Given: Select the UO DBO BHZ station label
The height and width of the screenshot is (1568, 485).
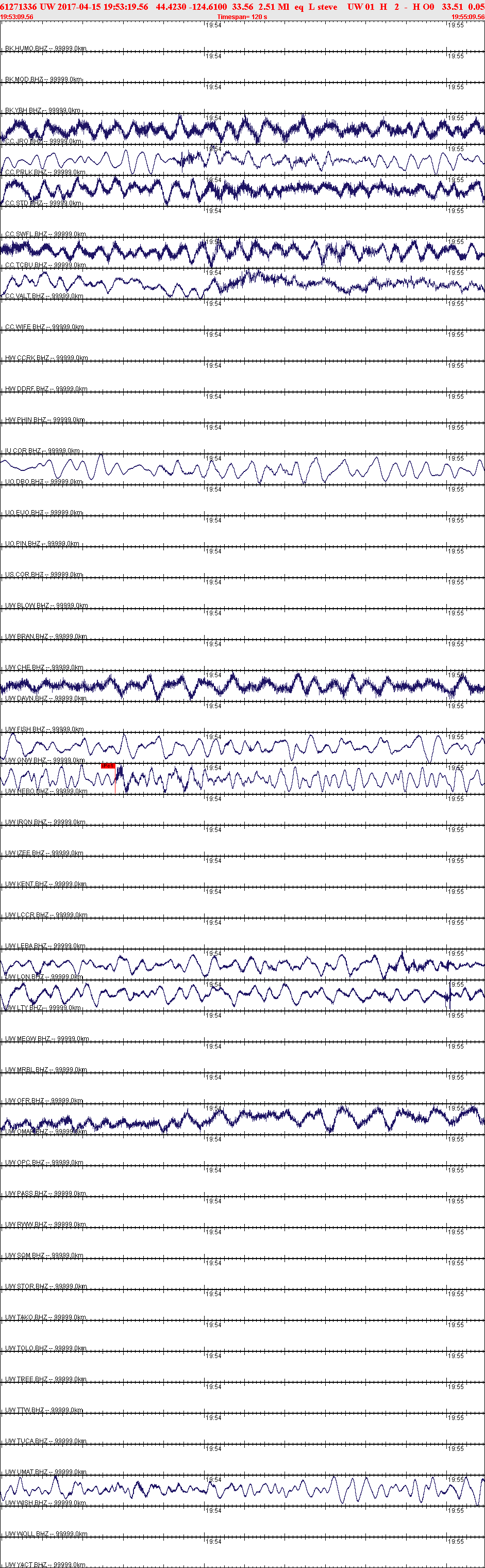Looking at the screenshot, I should [44, 482].
